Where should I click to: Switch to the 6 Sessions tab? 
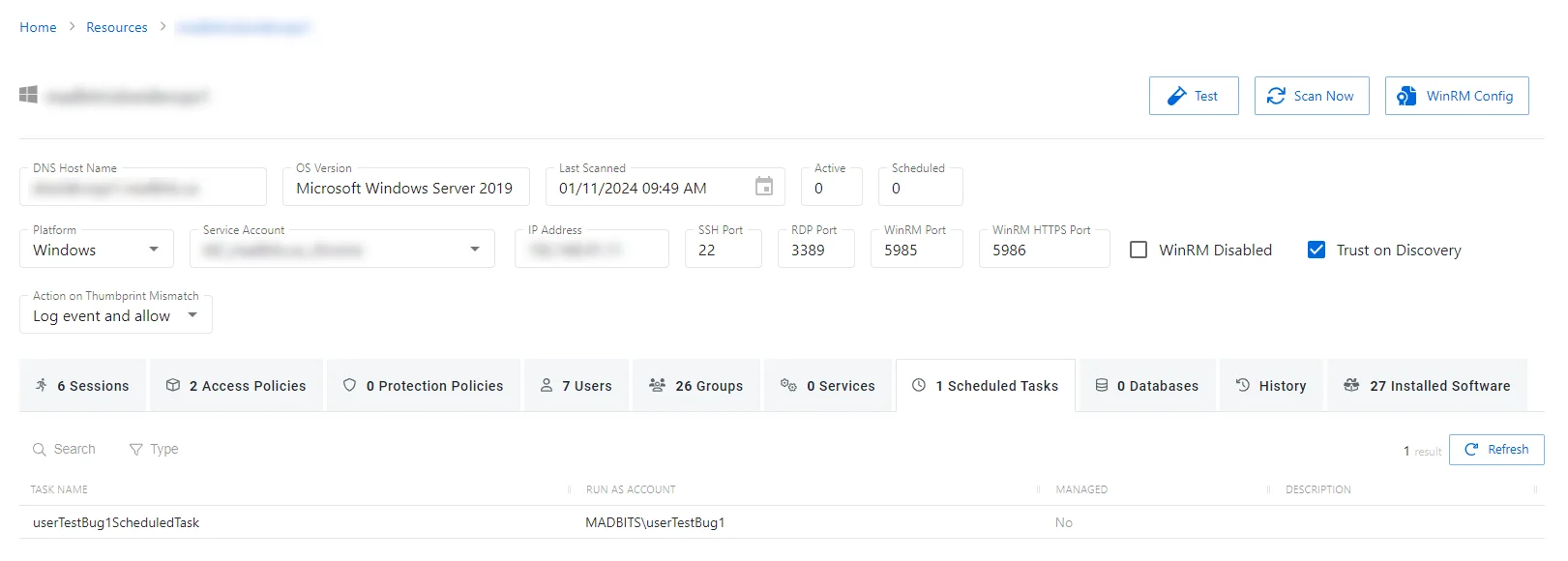pos(83,385)
